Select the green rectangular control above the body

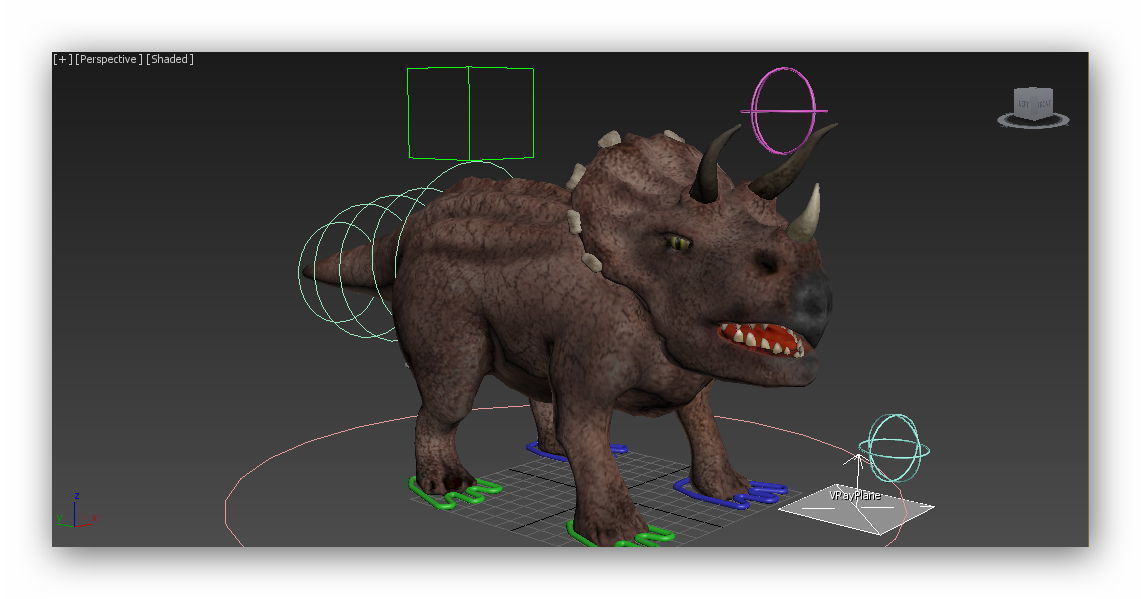click(x=470, y=113)
